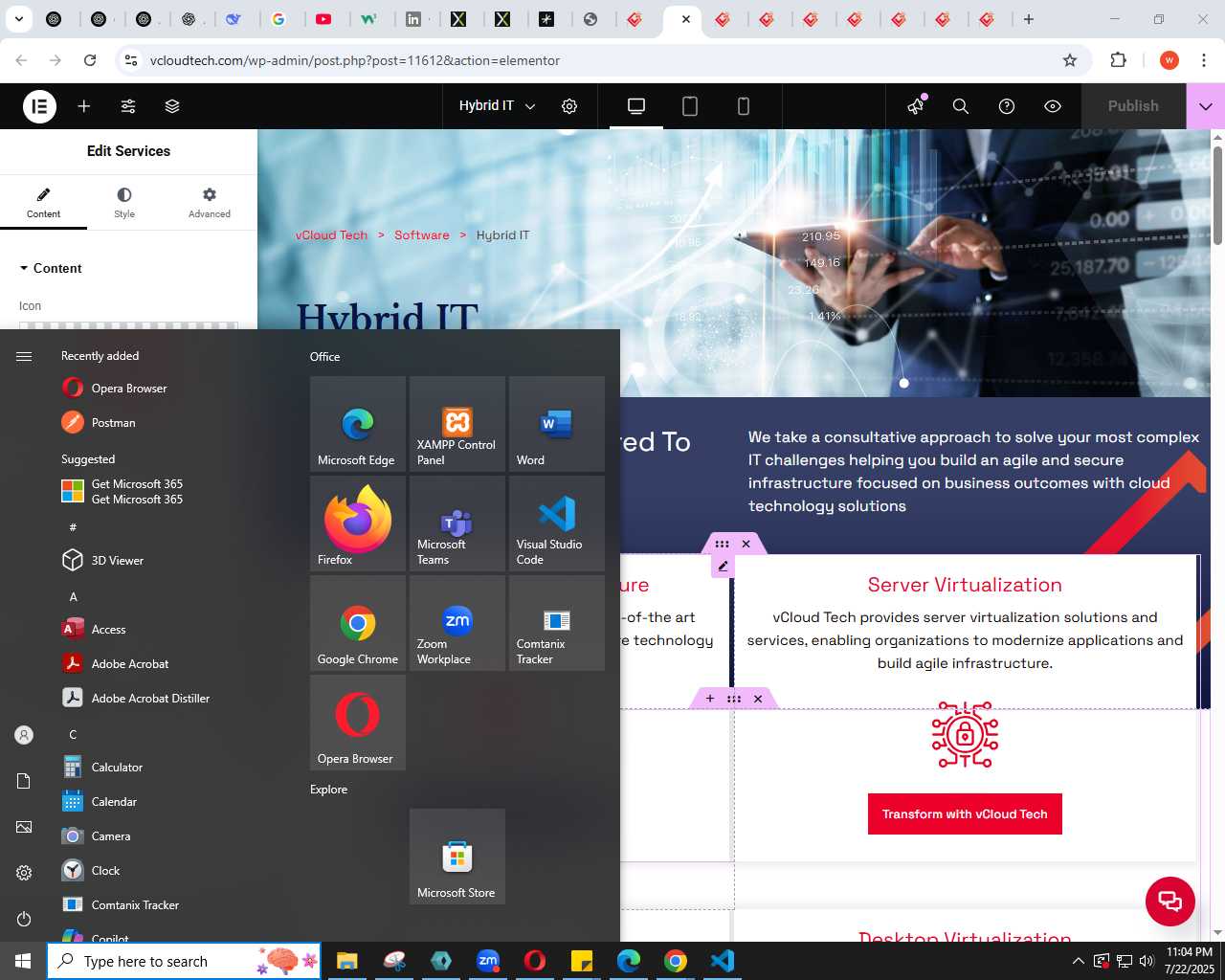Open the Visual Studio Code tile
Image resolution: width=1225 pixels, height=980 pixels.
(x=557, y=523)
